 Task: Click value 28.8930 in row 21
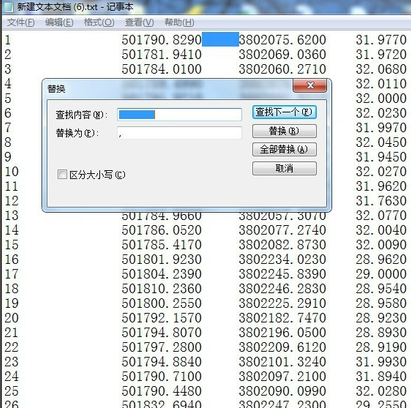[x=381, y=332]
